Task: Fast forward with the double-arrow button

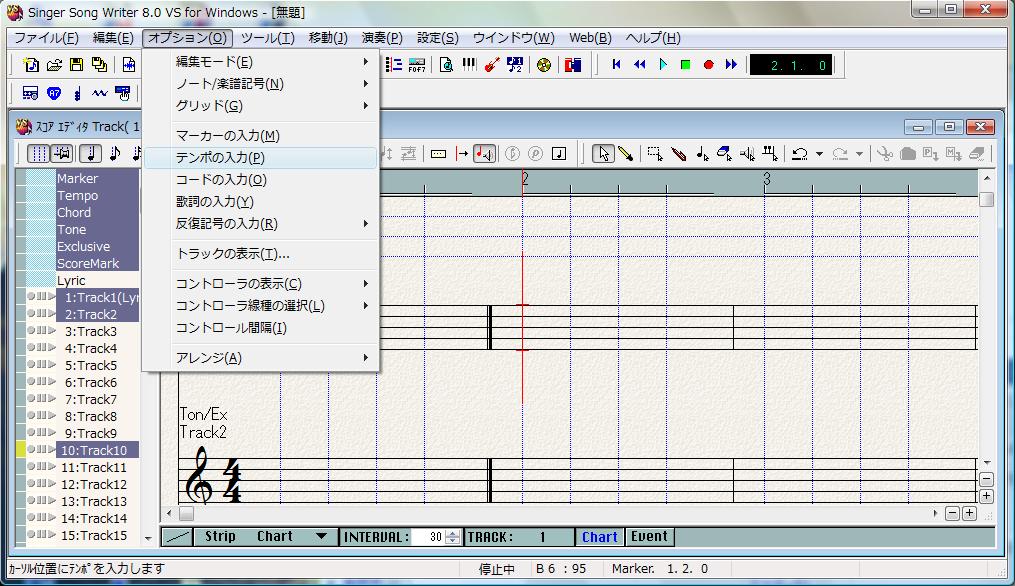Action: pyautogui.click(x=731, y=64)
